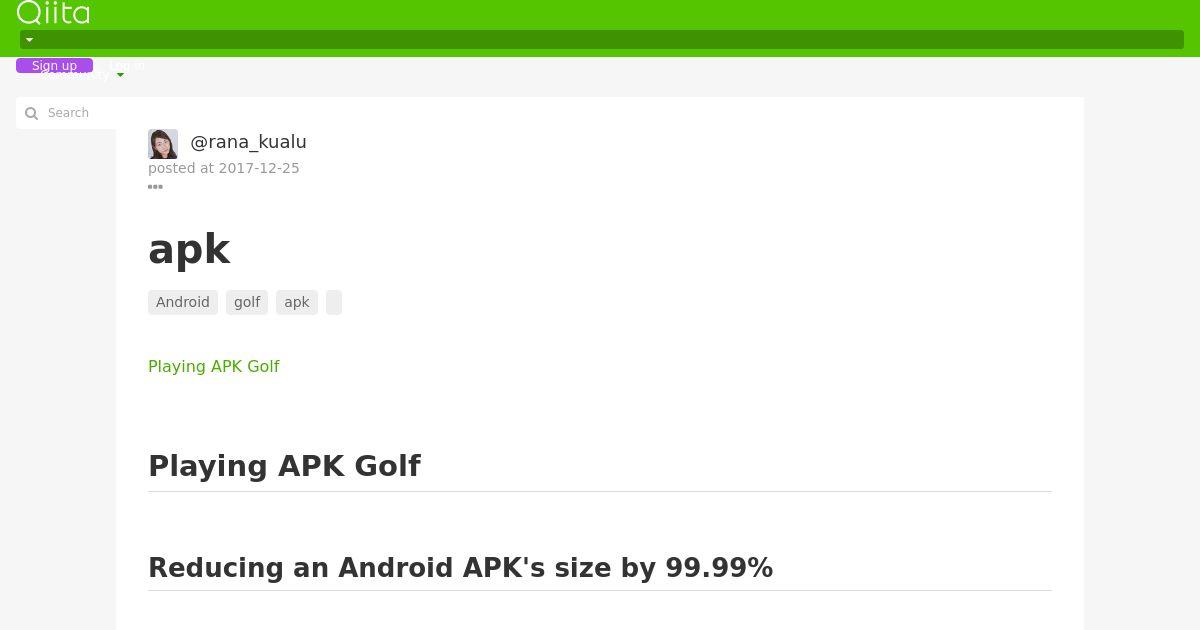Image resolution: width=1200 pixels, height=630 pixels.
Task: Click the purple Sign up button
Action: click(54, 65)
